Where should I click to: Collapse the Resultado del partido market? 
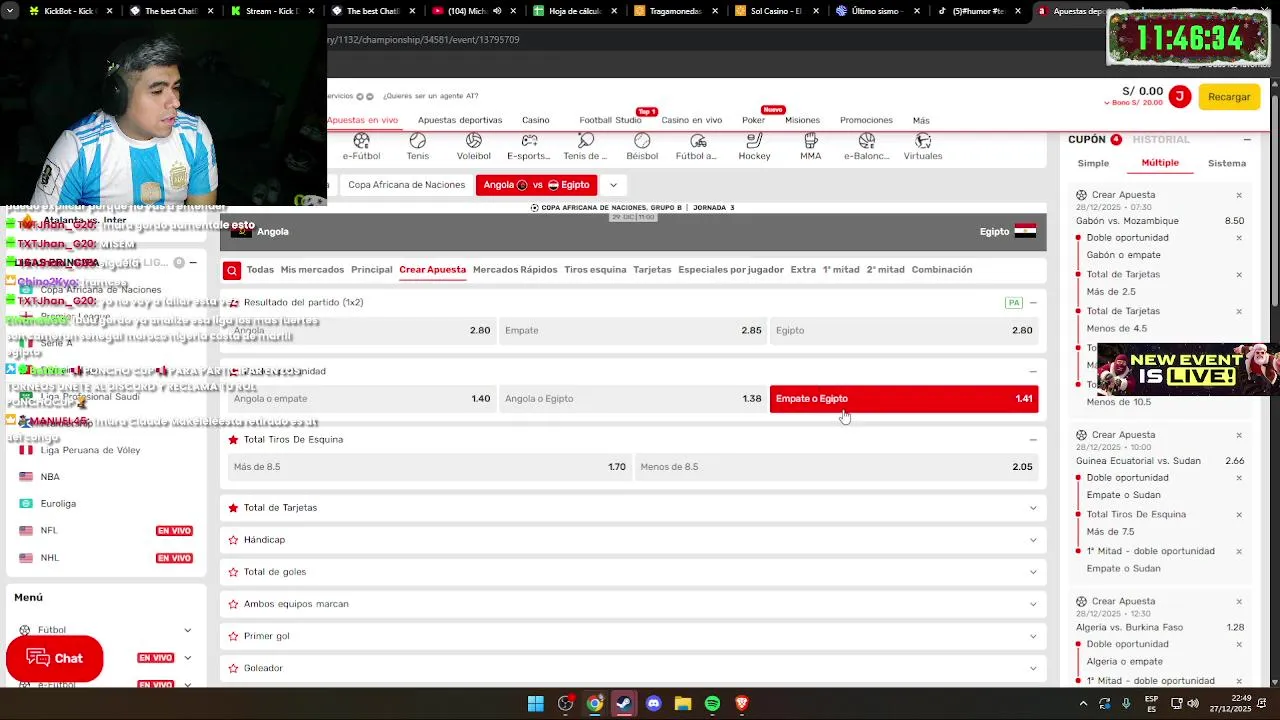pos(1033,302)
